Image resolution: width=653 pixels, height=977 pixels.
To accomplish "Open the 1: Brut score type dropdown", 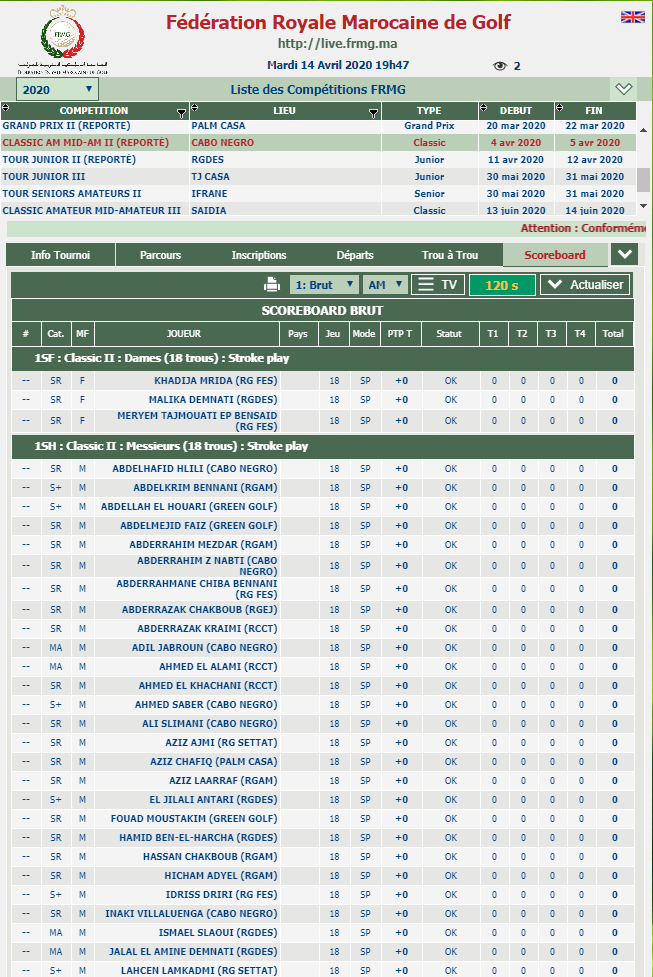I will (324, 285).
